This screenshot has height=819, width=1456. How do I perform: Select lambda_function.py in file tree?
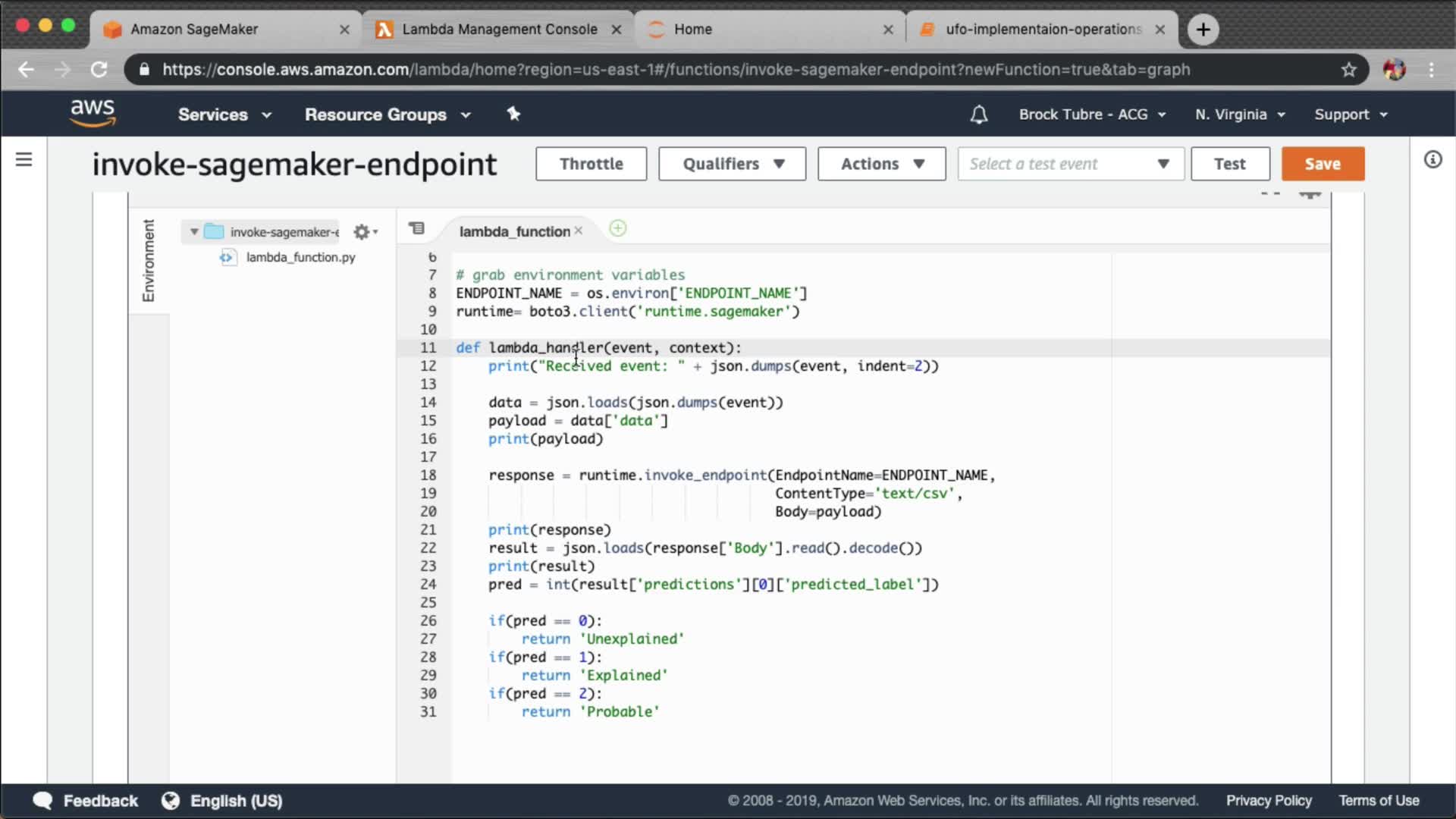click(300, 257)
